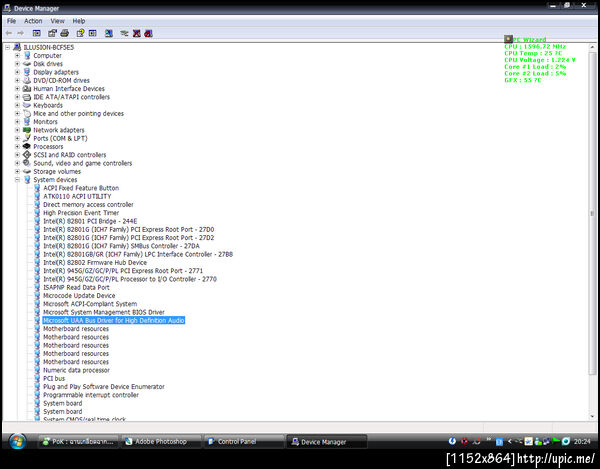Click the ILLUSION-BCF5E5 computer root icon

tap(17, 47)
